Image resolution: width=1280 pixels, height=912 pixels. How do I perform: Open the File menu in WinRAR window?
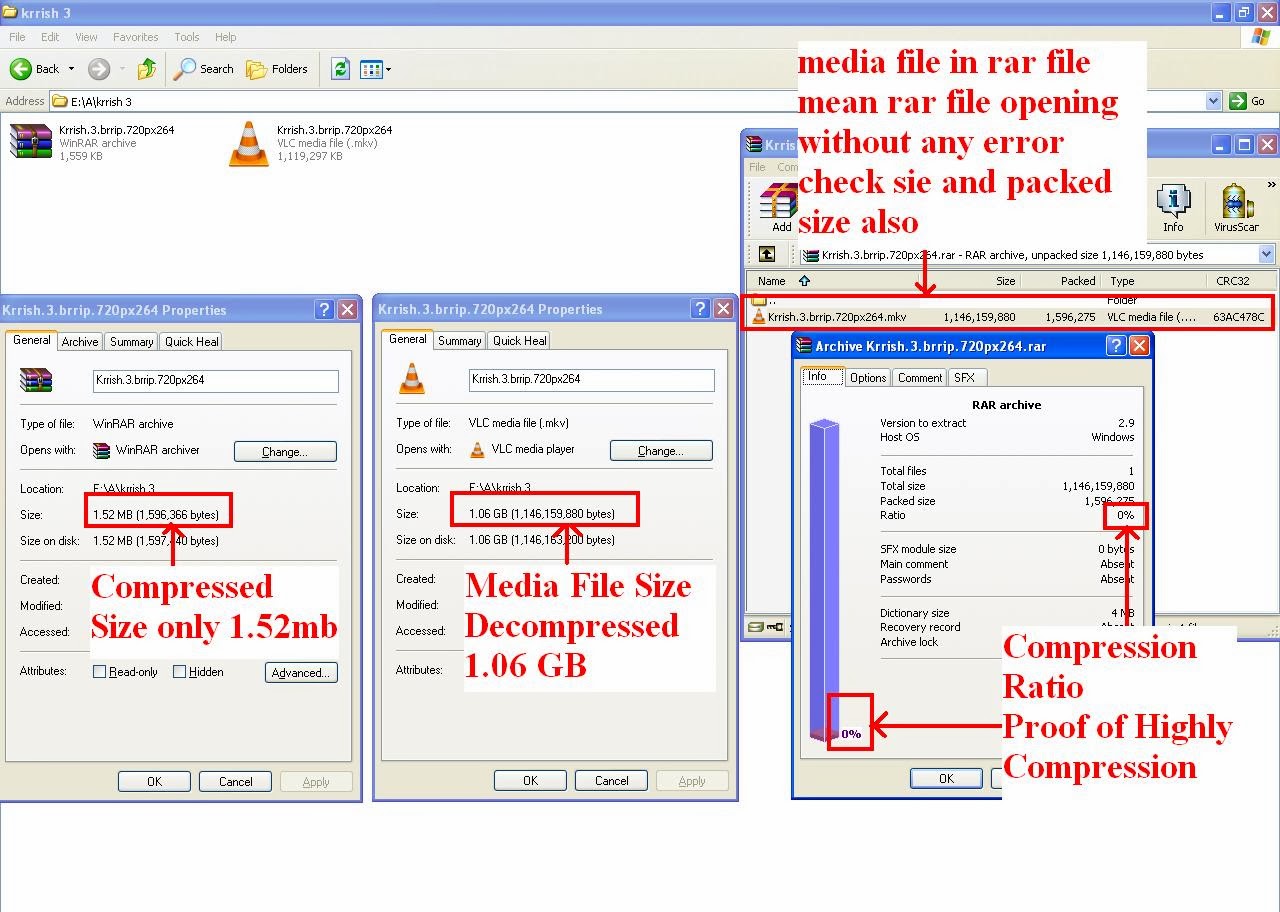[757, 167]
